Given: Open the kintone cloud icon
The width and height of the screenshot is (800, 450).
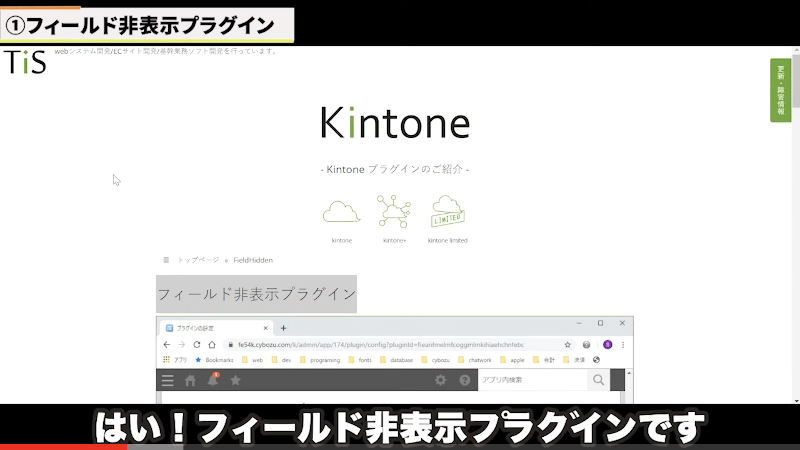Looking at the screenshot, I should pyautogui.click(x=342, y=212).
